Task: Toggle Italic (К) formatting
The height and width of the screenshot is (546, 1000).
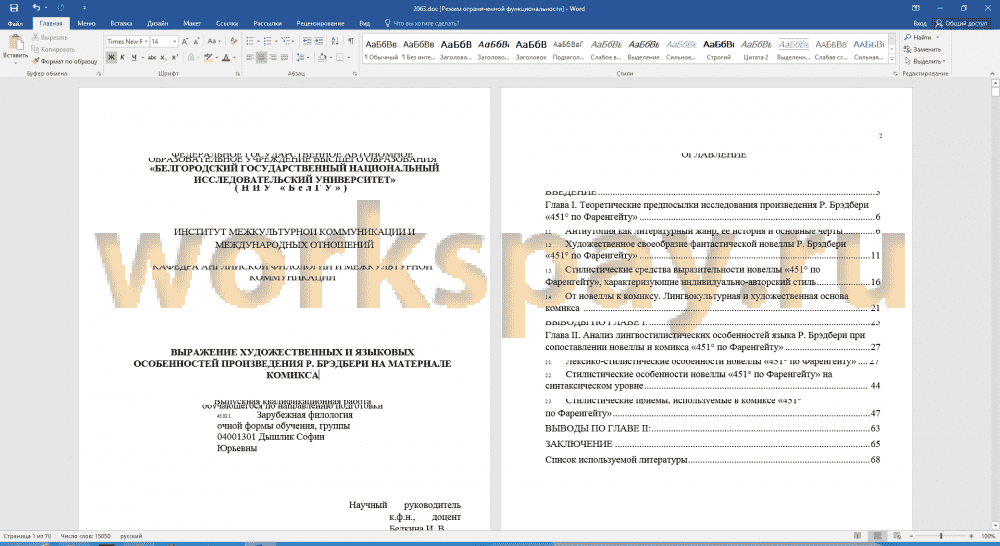Action: point(122,57)
